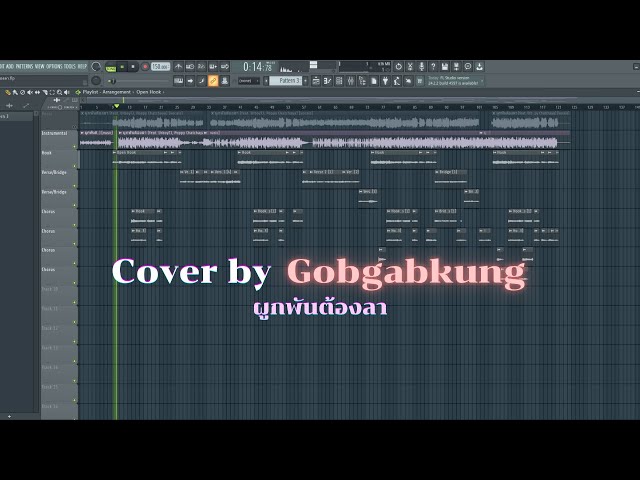The image size is (640, 480).
Task: Click the Record button
Action: pyautogui.click(x=144, y=67)
